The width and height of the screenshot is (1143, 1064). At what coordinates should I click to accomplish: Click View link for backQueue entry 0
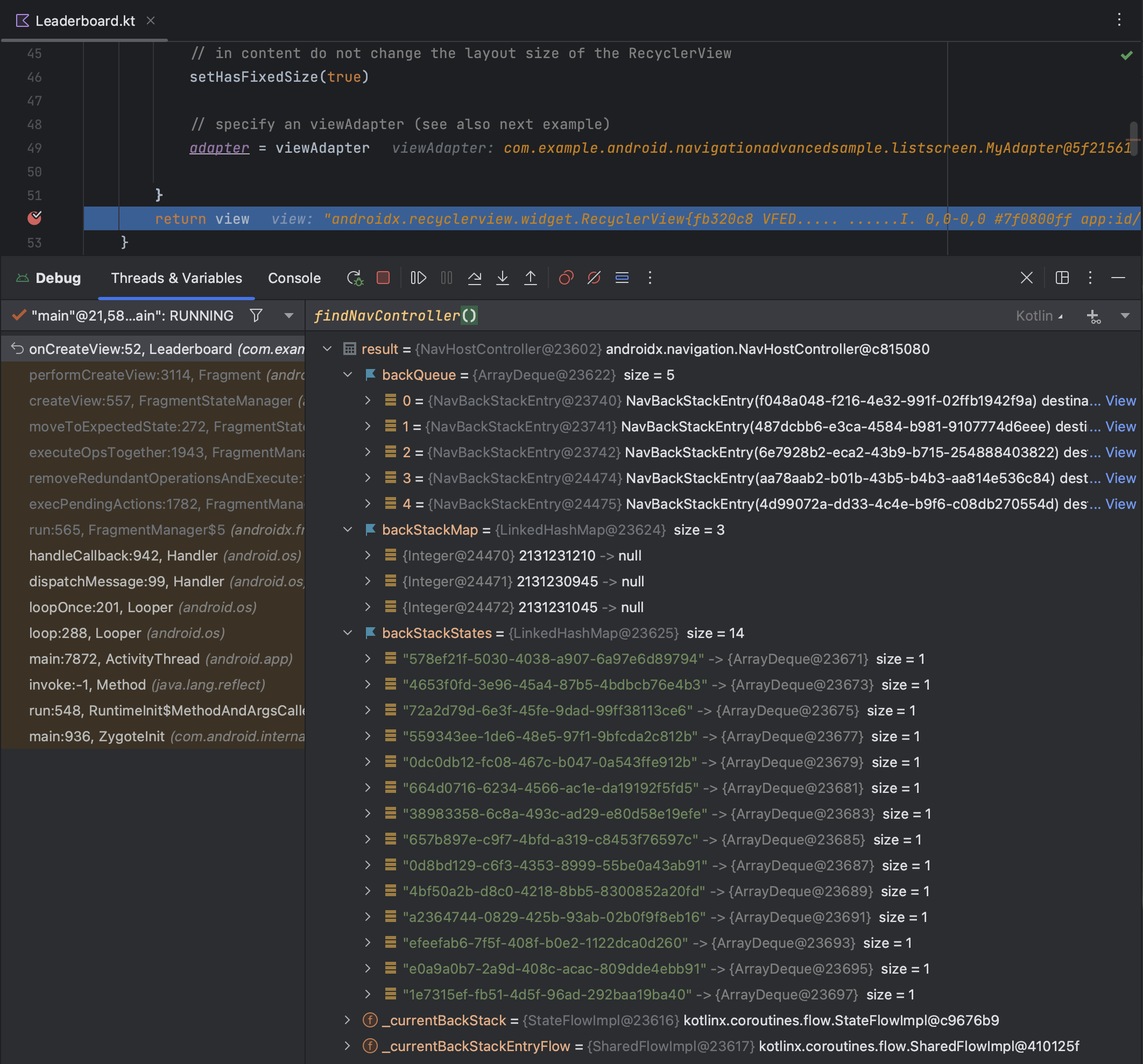tap(1120, 401)
